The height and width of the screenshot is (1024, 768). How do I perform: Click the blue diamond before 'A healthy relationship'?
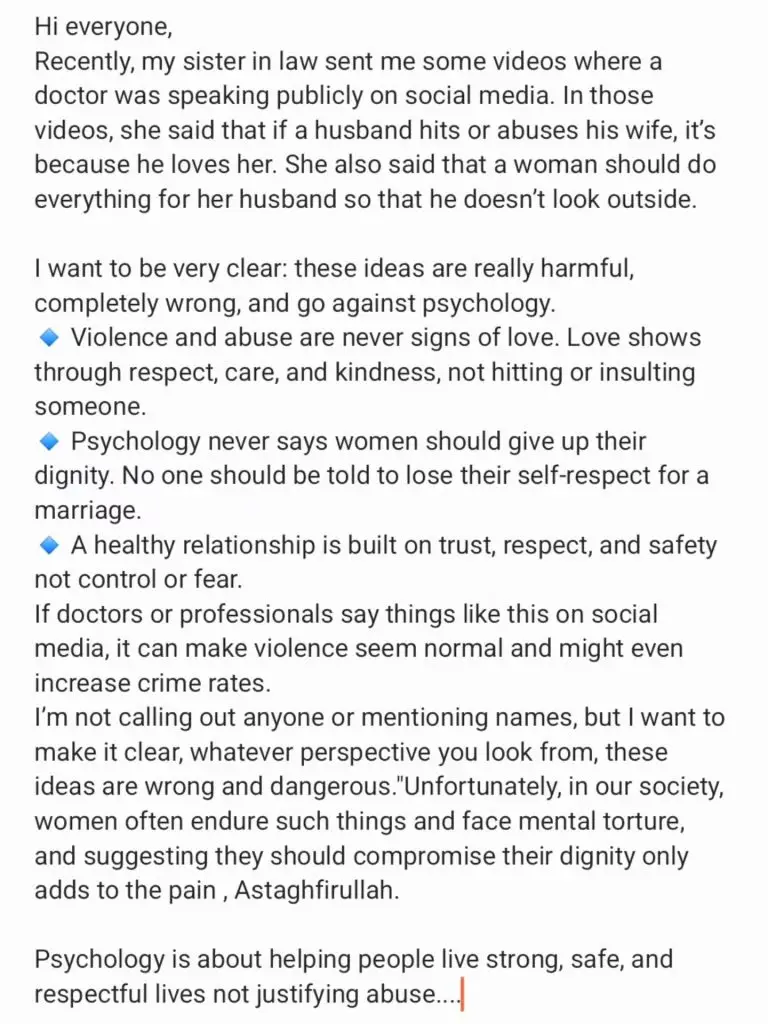pos(50,545)
